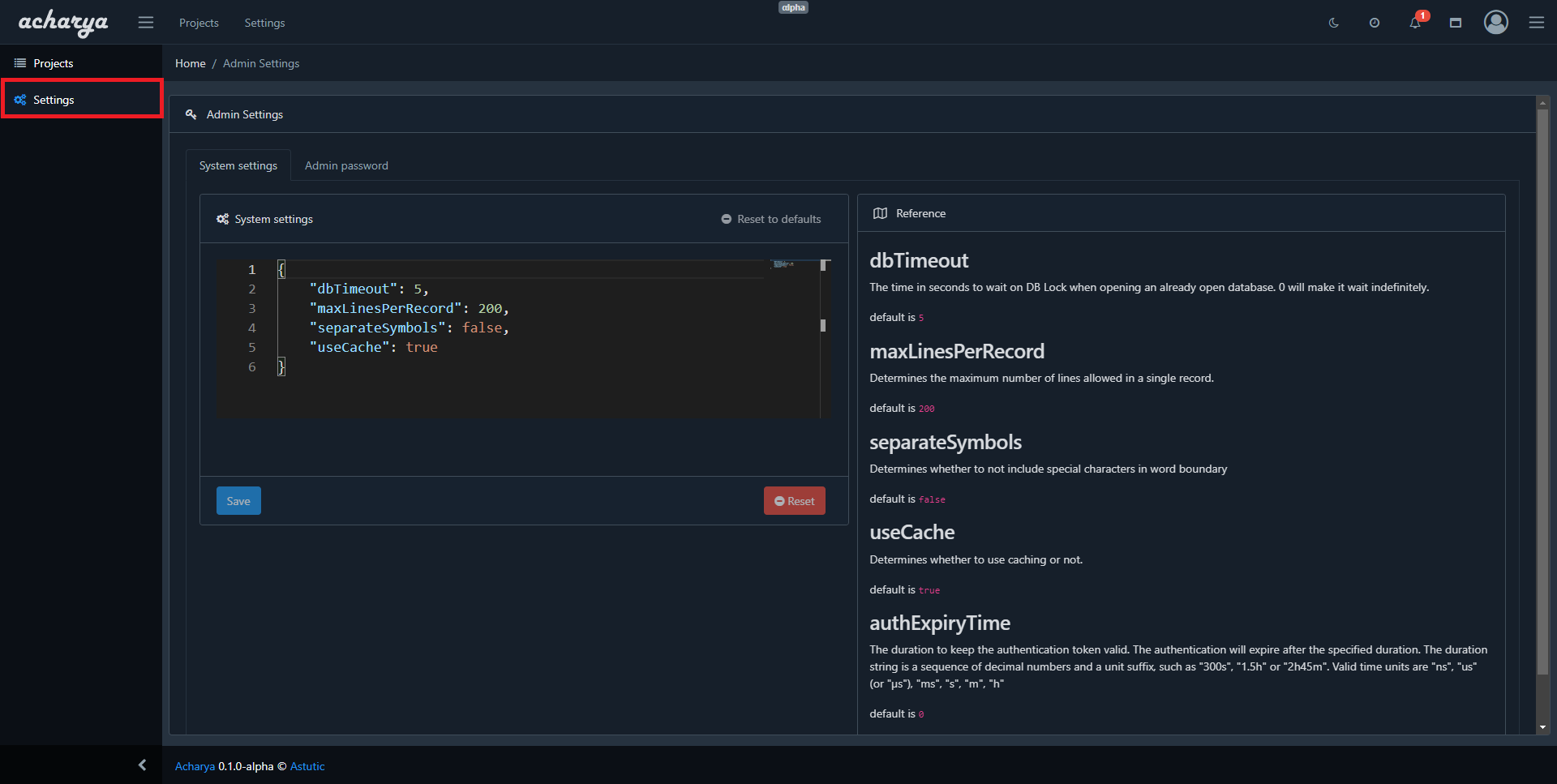
Task: Toggle the sidebar with the top-left hamburger
Action: tap(146, 22)
